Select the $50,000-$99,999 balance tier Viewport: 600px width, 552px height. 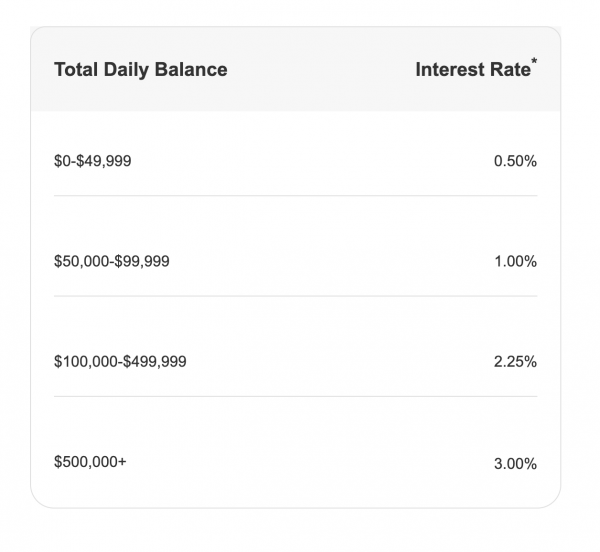point(111,261)
